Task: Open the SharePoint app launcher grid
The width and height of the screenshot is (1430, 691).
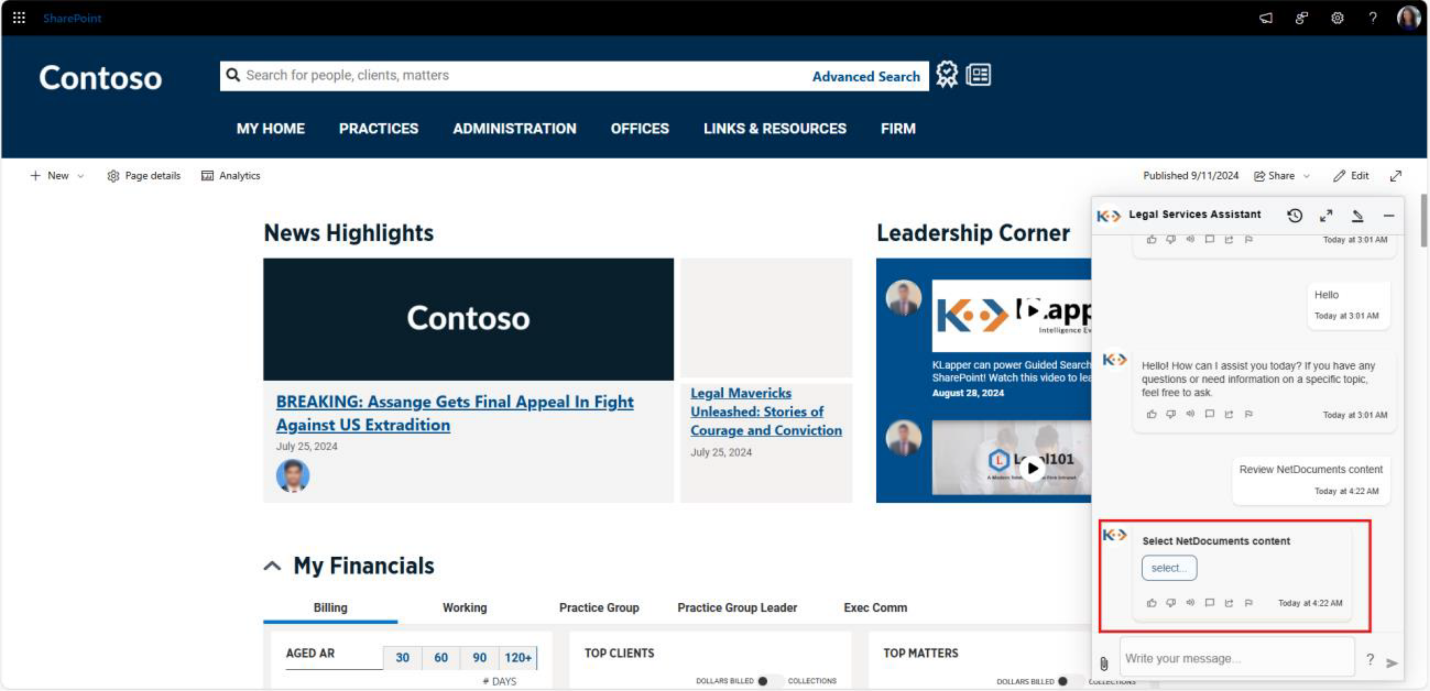Action: 19,18
